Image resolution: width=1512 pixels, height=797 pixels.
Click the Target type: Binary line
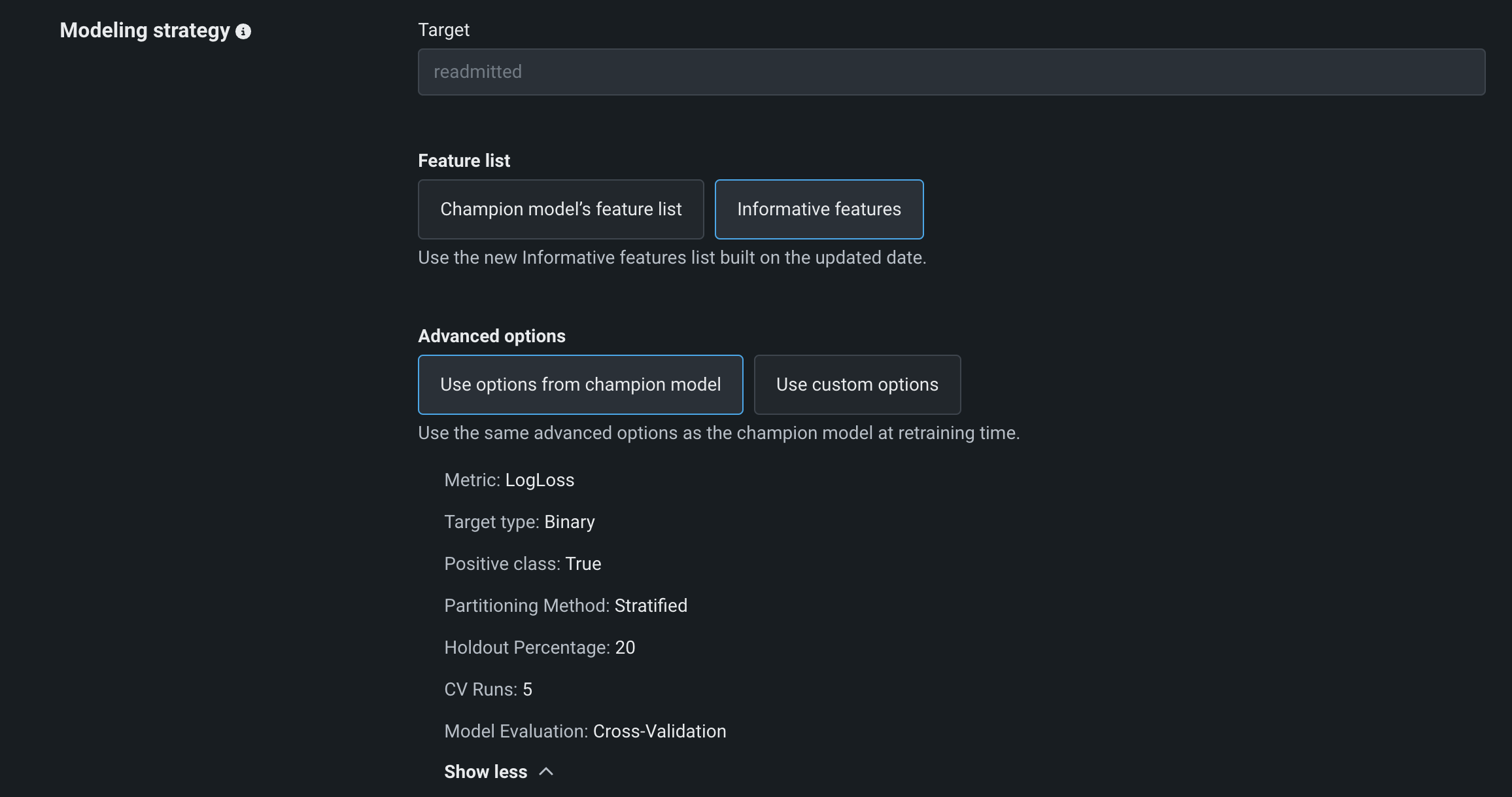click(x=519, y=522)
